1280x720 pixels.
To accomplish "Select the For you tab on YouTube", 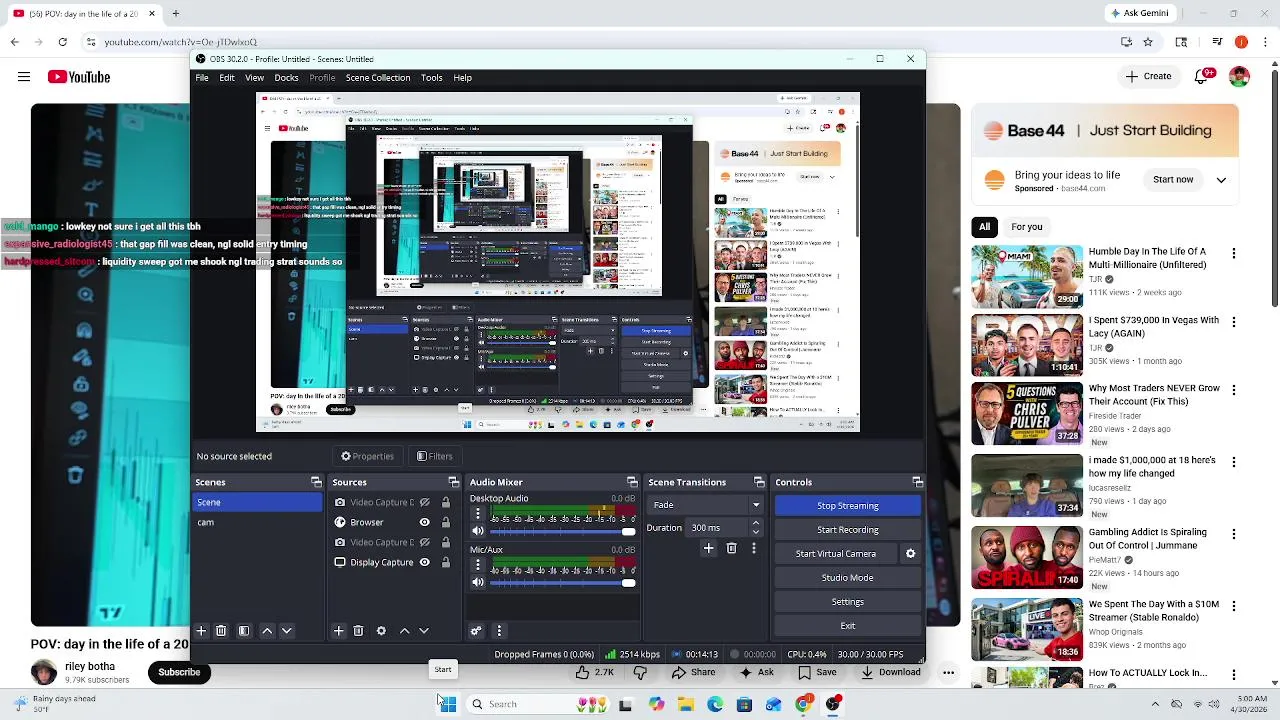I will point(1027,227).
